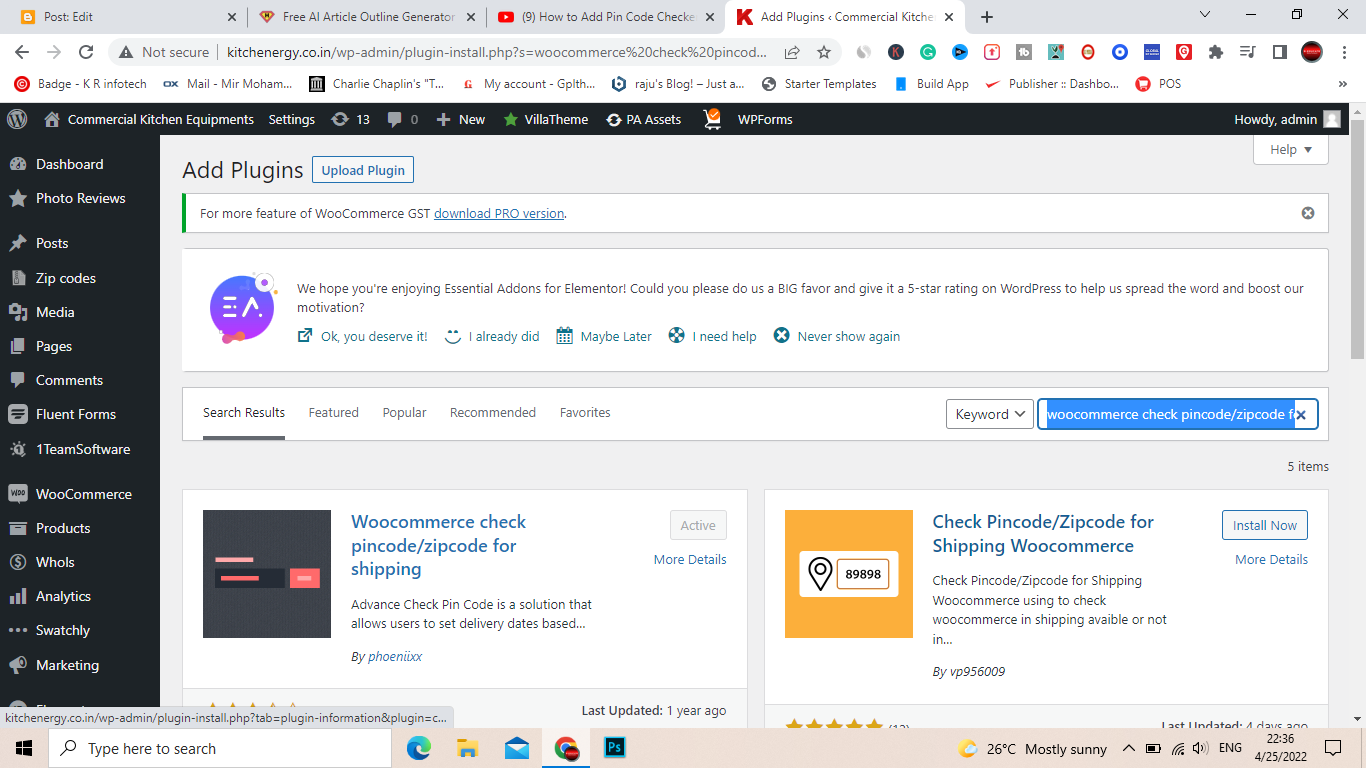Open Woocommerce check pincode/zipcode for shipping title
The width and height of the screenshot is (1366, 768).
[438, 545]
